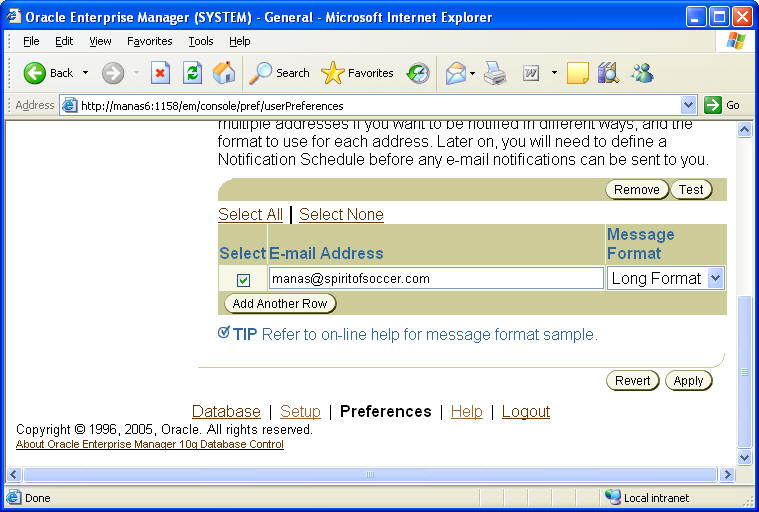Open the Search magnifier icon

click(x=260, y=73)
